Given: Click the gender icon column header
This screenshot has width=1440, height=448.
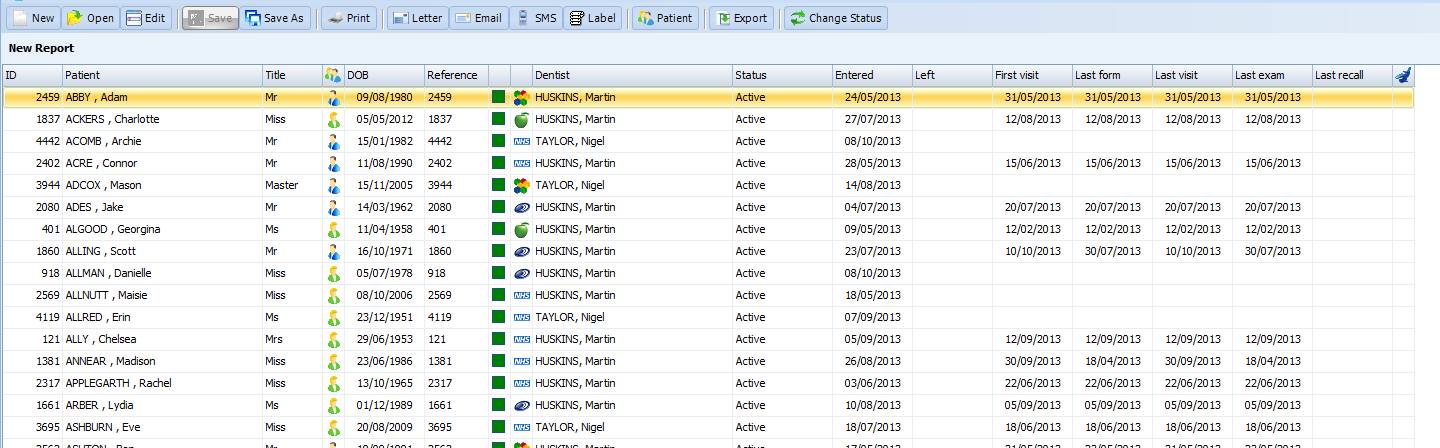Looking at the screenshot, I should [332, 75].
